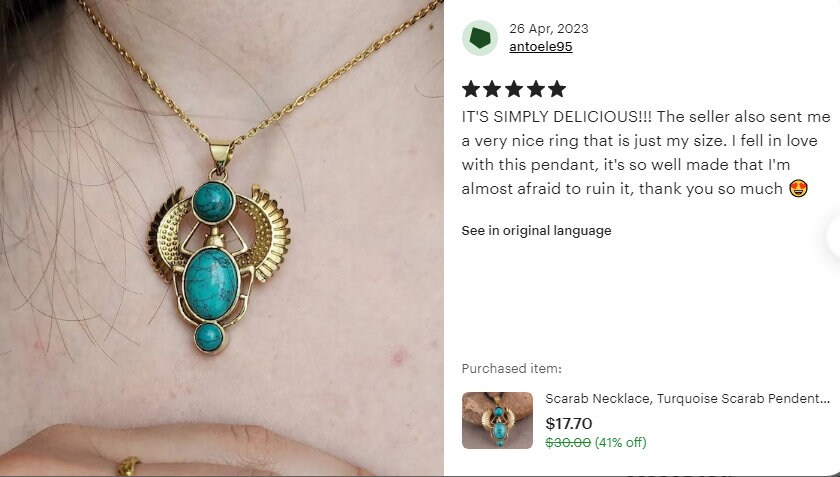Image resolution: width=840 pixels, height=477 pixels.
Task: Click the Purchased item label
Action: point(512,369)
